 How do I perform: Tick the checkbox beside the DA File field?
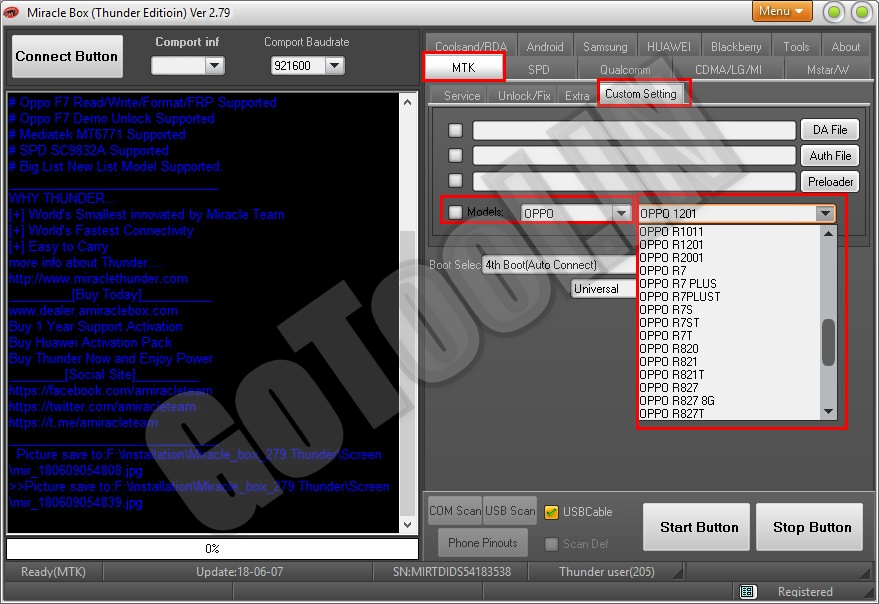(456, 130)
